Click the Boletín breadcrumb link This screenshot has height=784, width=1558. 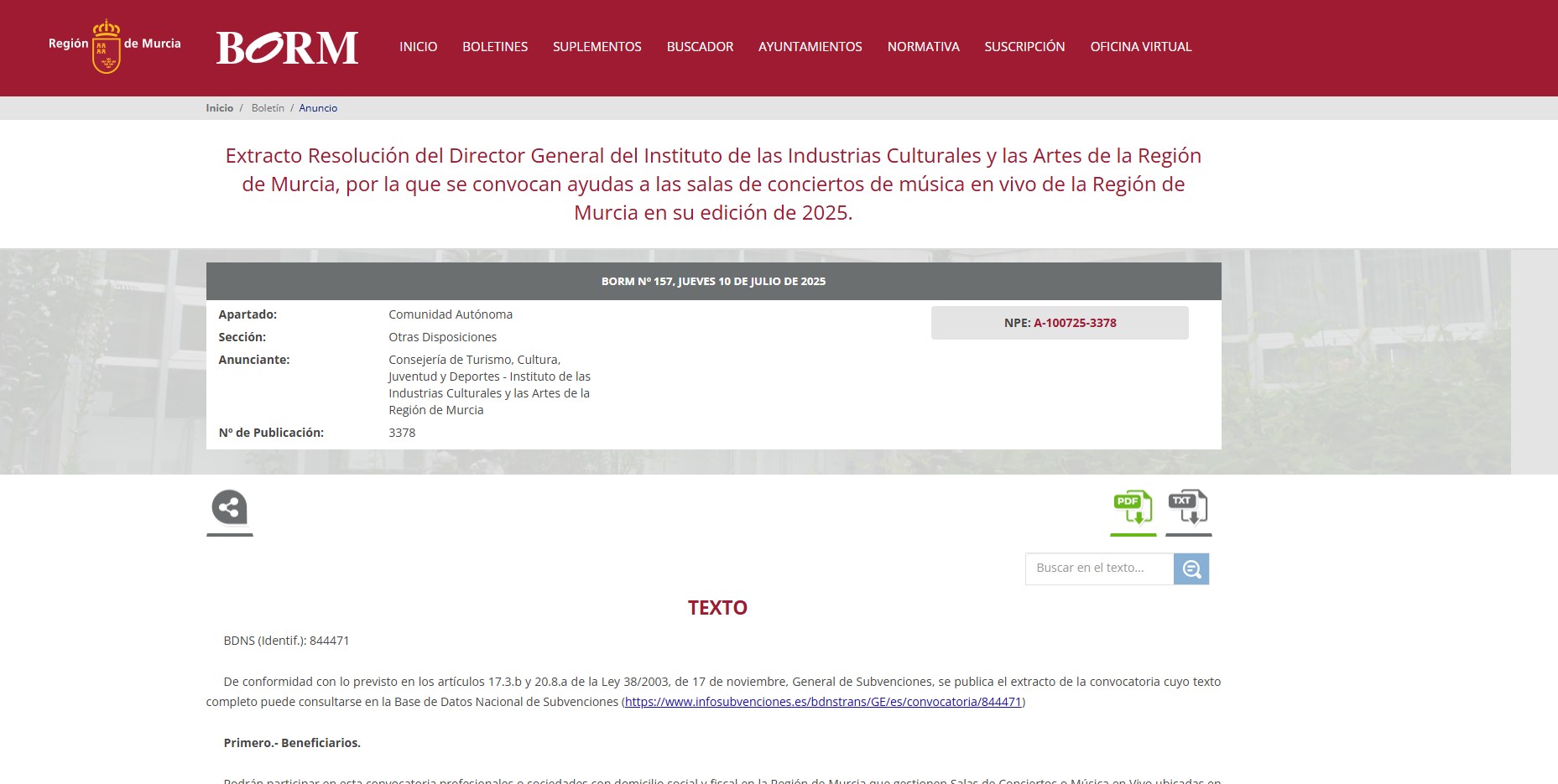tap(268, 108)
